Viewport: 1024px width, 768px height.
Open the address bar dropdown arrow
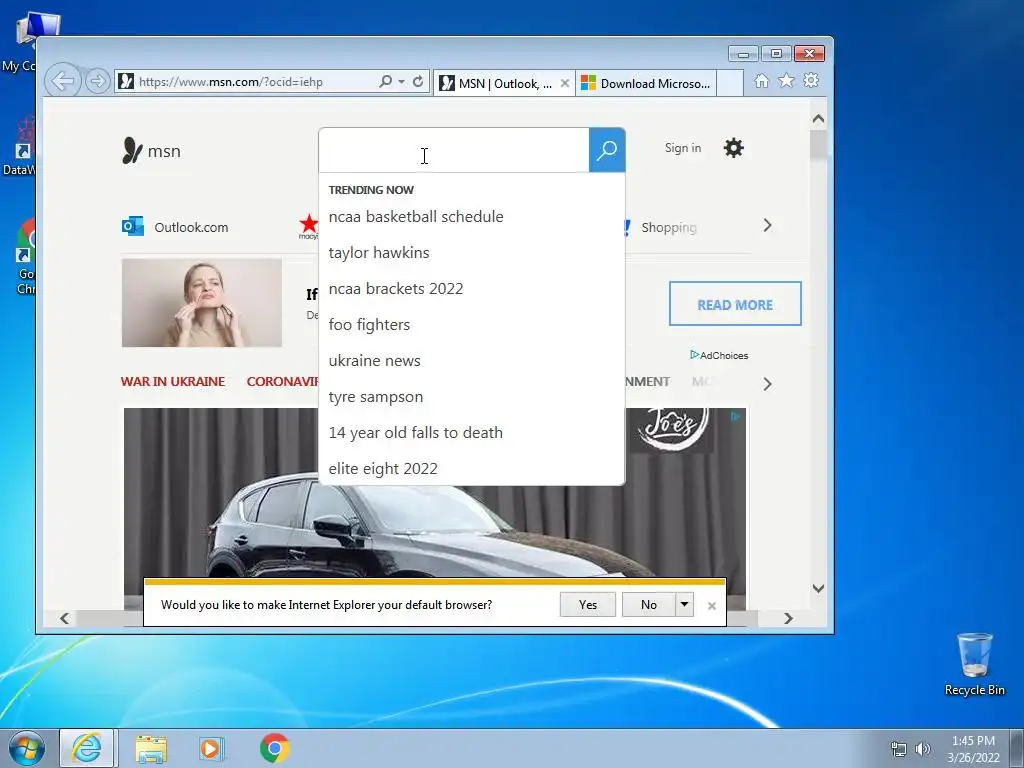click(401, 82)
